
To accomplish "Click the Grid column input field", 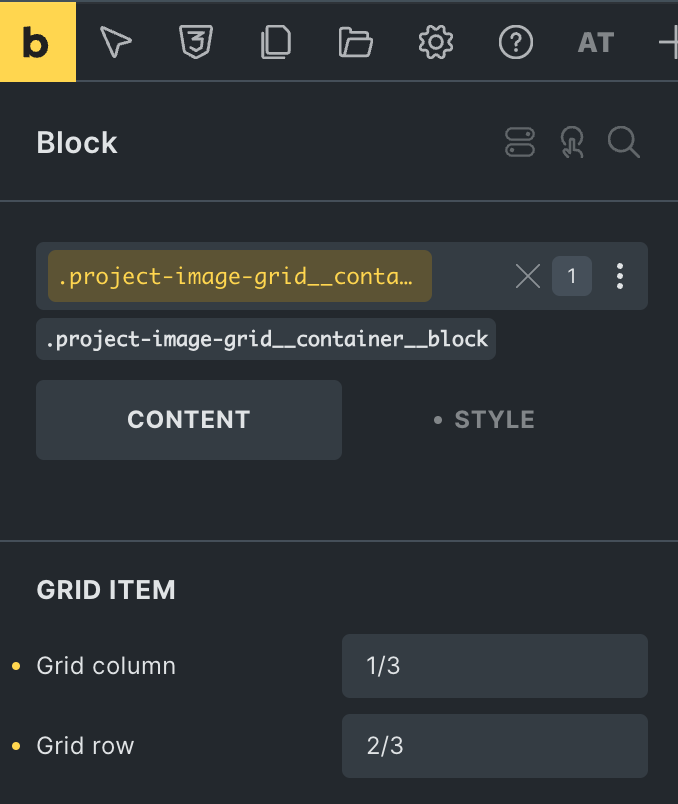I will [x=495, y=666].
